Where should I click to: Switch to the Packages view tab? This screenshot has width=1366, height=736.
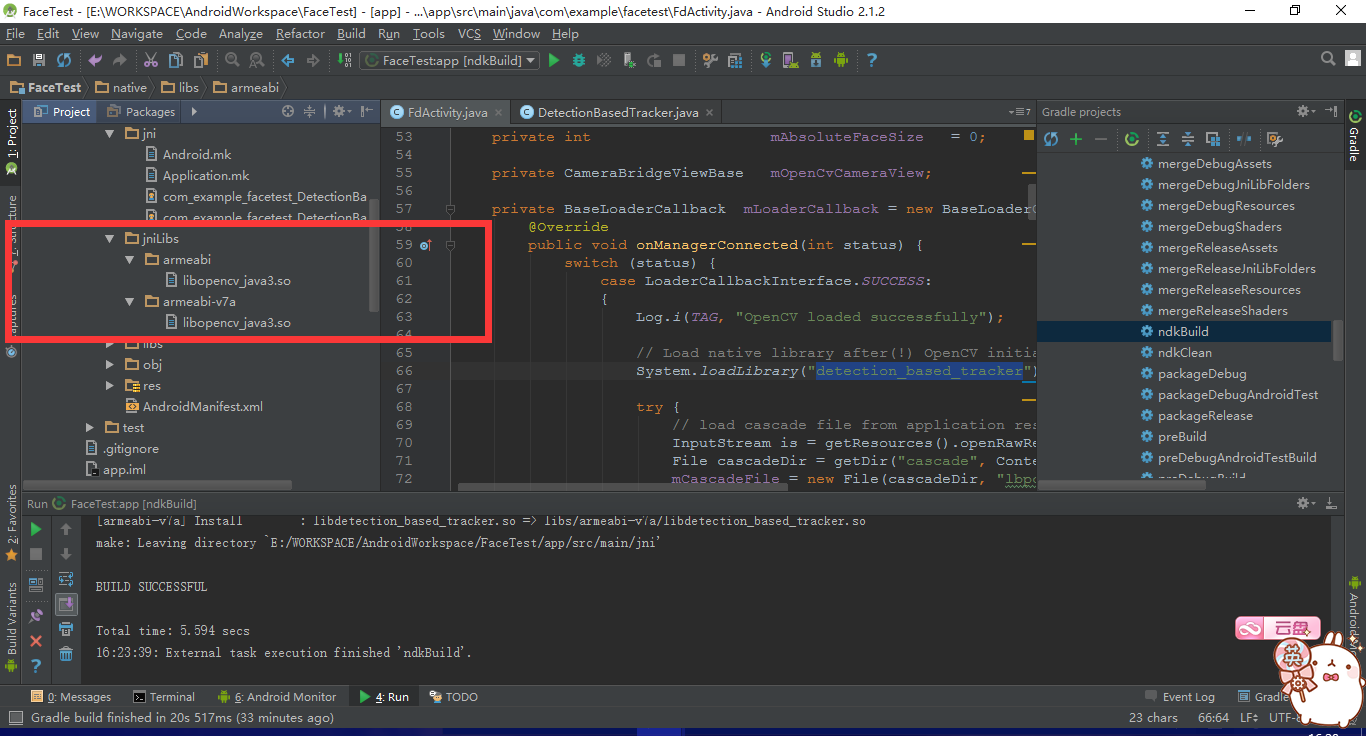pos(141,112)
